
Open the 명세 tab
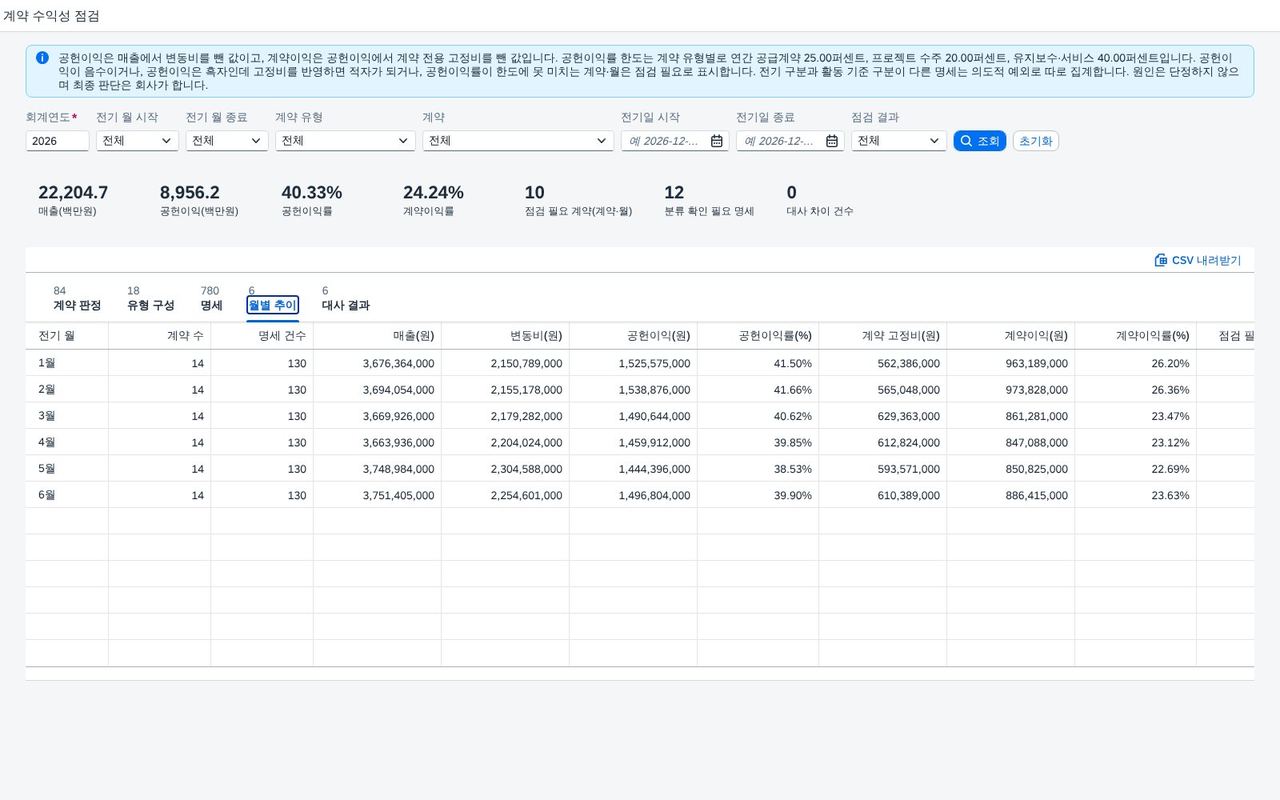(x=211, y=298)
